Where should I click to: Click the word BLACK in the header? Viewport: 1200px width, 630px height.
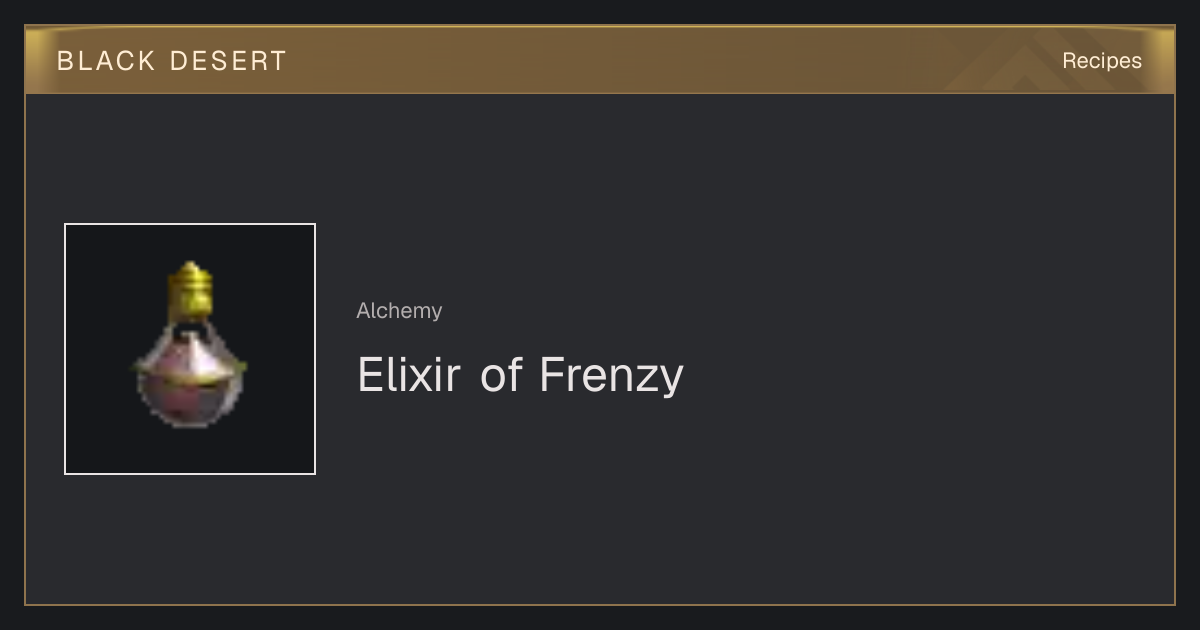106,61
